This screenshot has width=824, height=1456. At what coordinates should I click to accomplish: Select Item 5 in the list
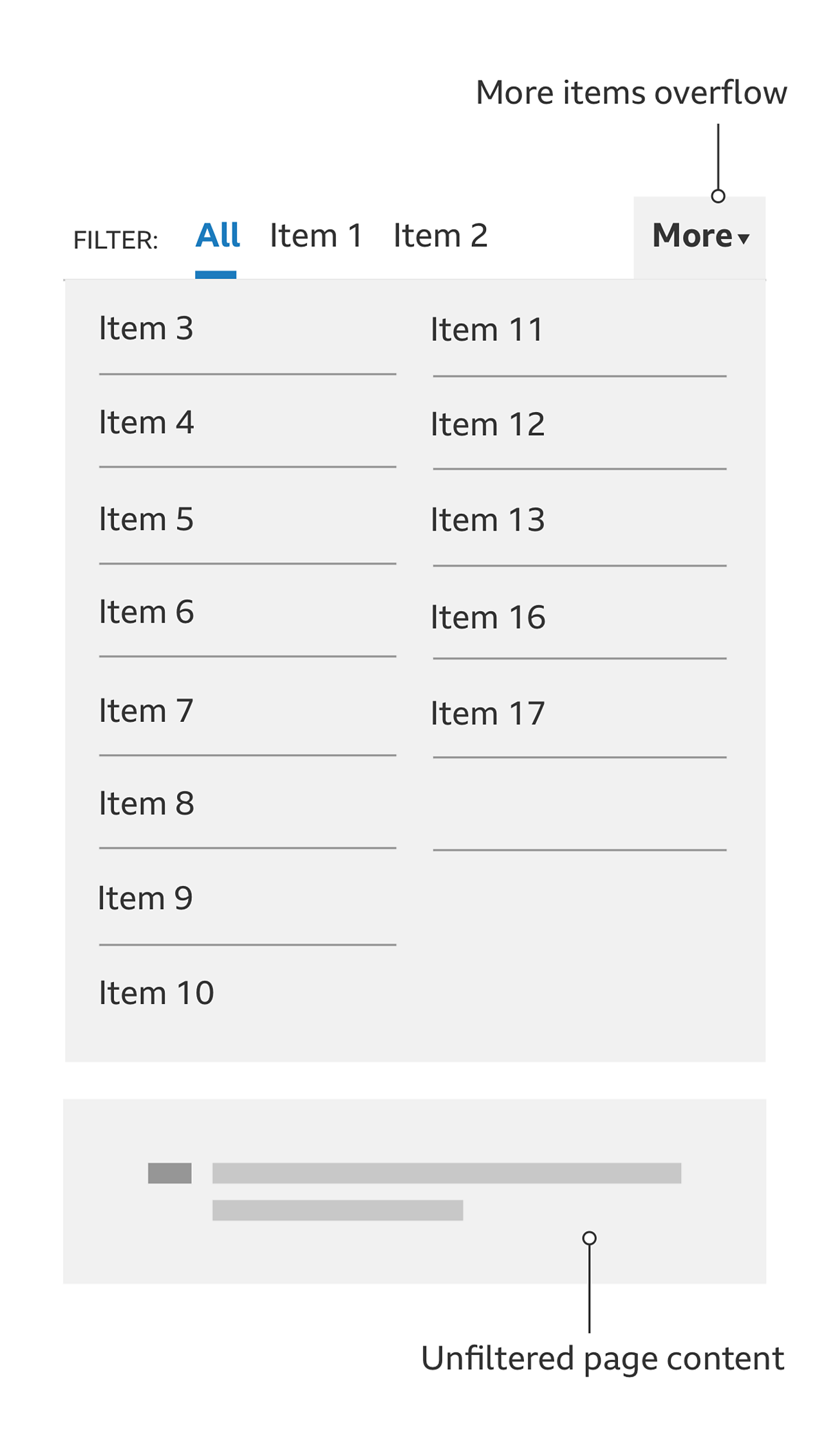pyautogui.click(x=146, y=520)
